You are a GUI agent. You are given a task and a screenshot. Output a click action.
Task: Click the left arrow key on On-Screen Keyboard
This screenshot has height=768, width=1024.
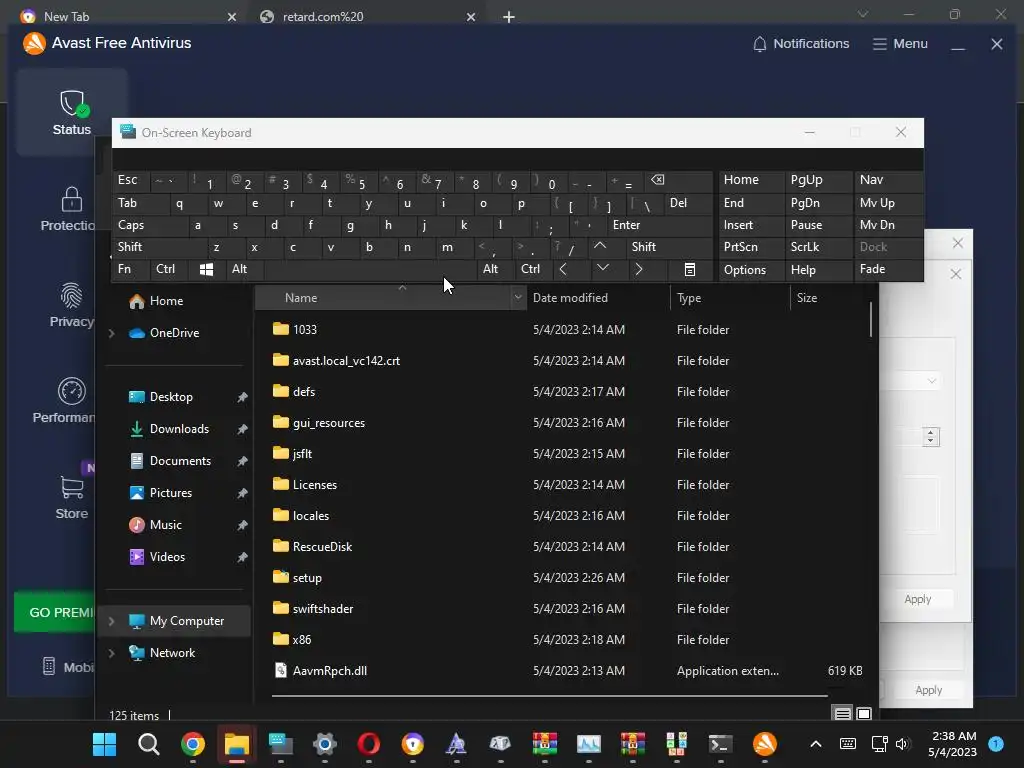point(564,269)
